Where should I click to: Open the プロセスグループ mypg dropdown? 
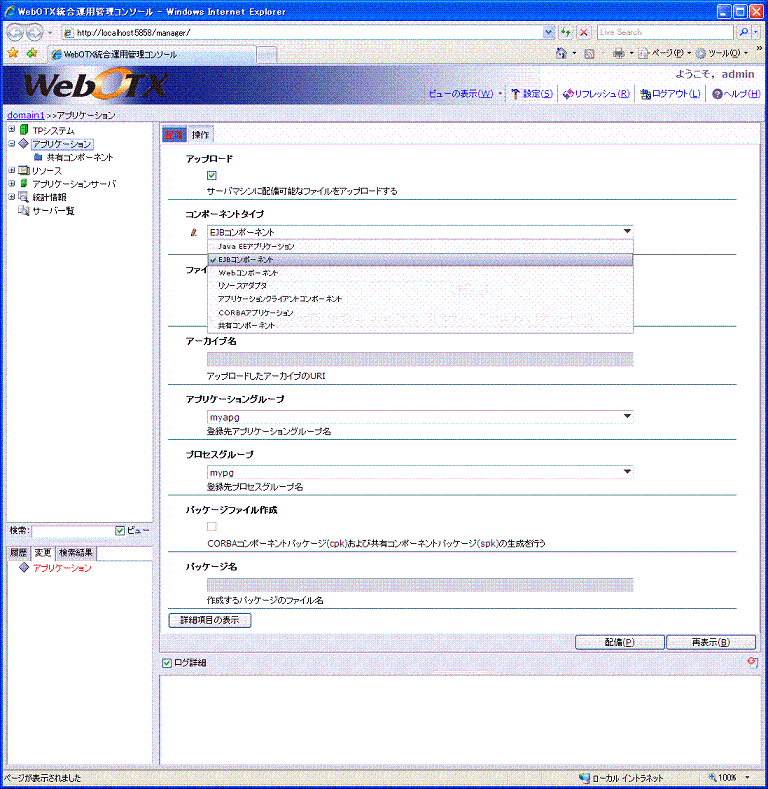pyautogui.click(x=627, y=471)
